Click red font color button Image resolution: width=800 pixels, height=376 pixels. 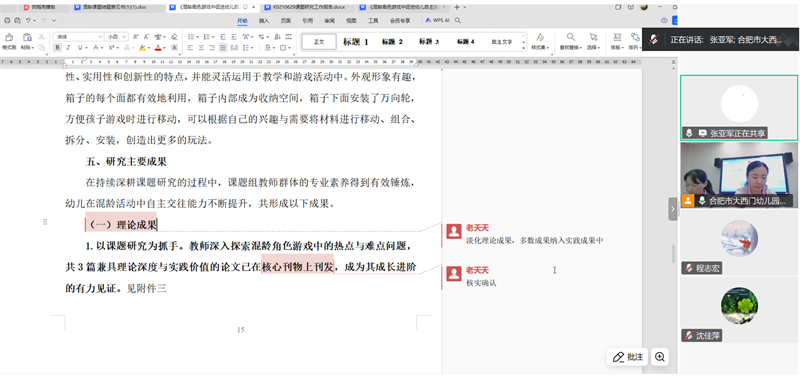point(158,47)
